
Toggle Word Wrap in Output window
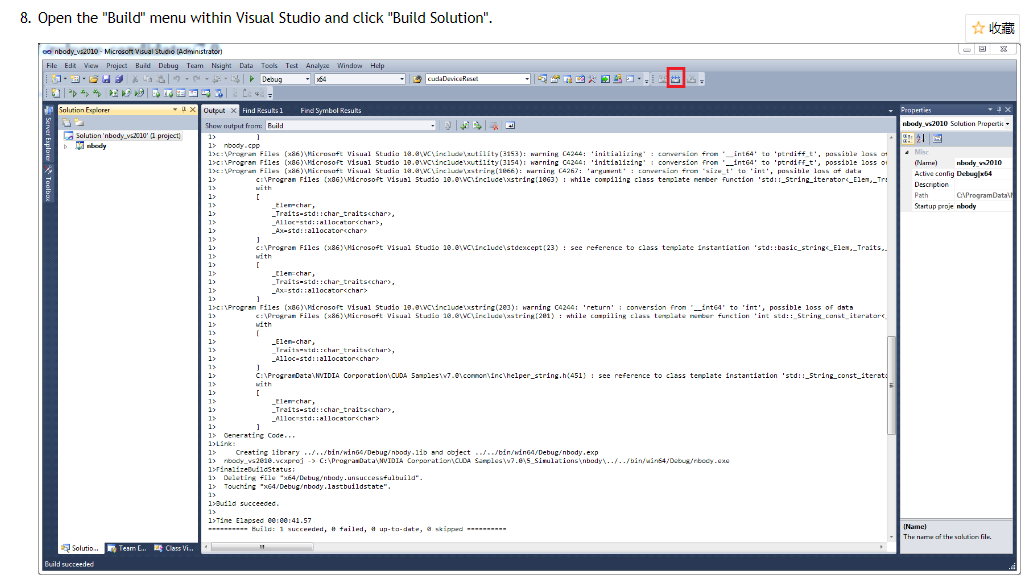point(510,126)
